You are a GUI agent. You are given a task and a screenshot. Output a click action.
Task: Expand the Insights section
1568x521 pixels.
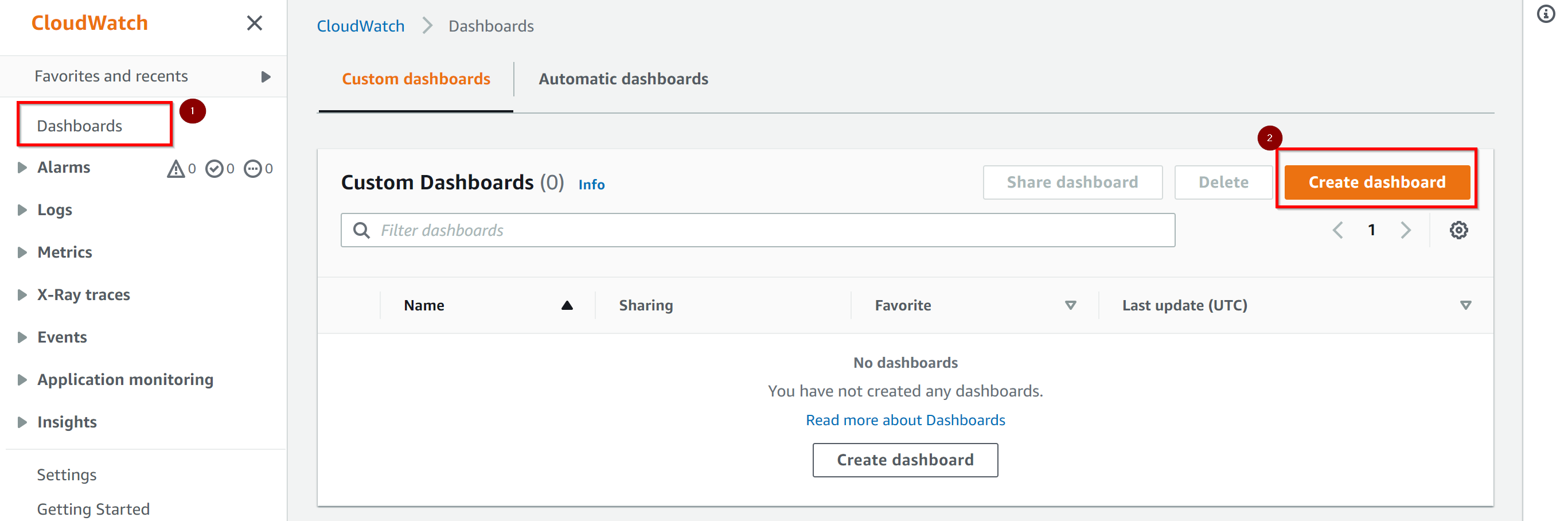(x=22, y=422)
